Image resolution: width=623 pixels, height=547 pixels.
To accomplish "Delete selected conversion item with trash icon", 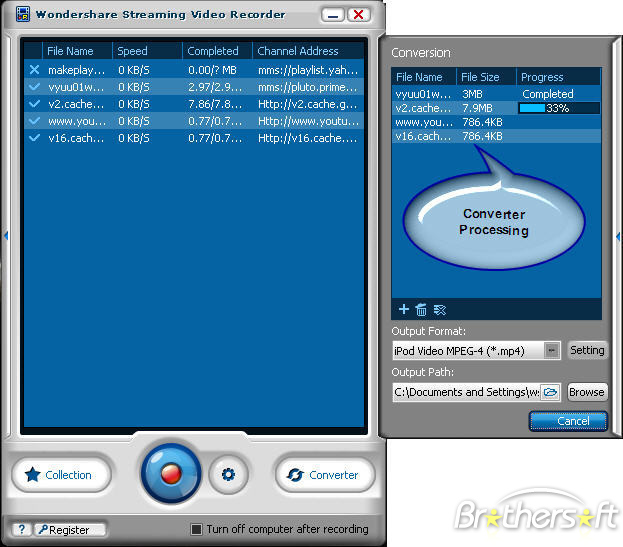I will pyautogui.click(x=421, y=309).
